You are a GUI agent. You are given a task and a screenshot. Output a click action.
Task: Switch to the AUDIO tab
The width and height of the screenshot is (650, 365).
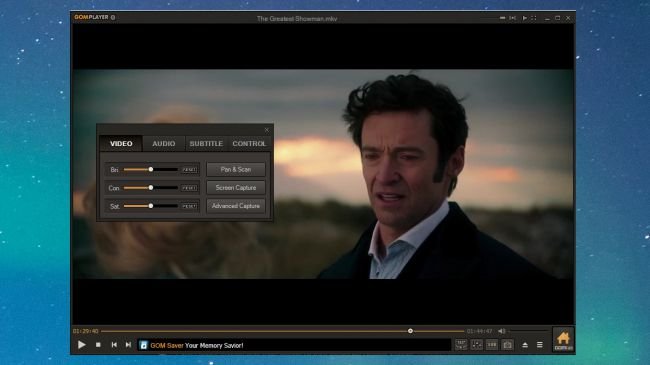[164, 144]
